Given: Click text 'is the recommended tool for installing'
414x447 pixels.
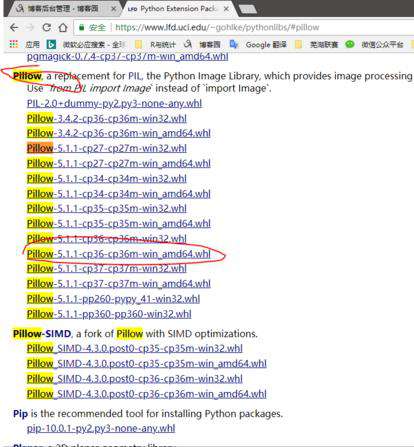Looking at the screenshot, I should click(117, 414).
